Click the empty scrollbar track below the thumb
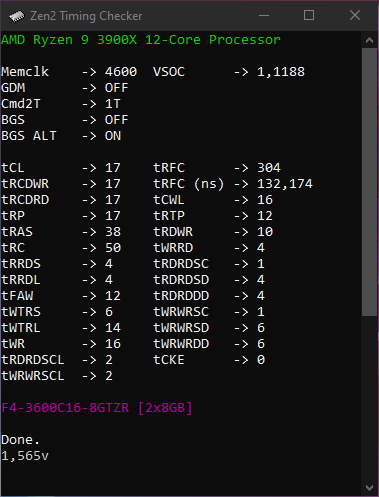The image size is (379, 497). point(369,398)
